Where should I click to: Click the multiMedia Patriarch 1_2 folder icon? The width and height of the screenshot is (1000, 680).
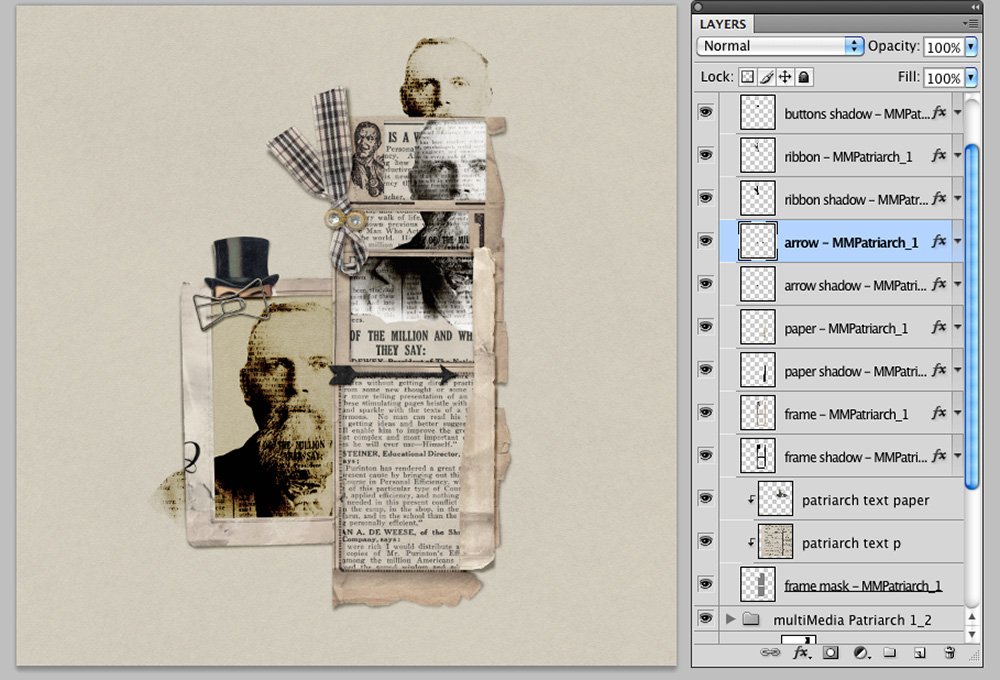click(751, 619)
